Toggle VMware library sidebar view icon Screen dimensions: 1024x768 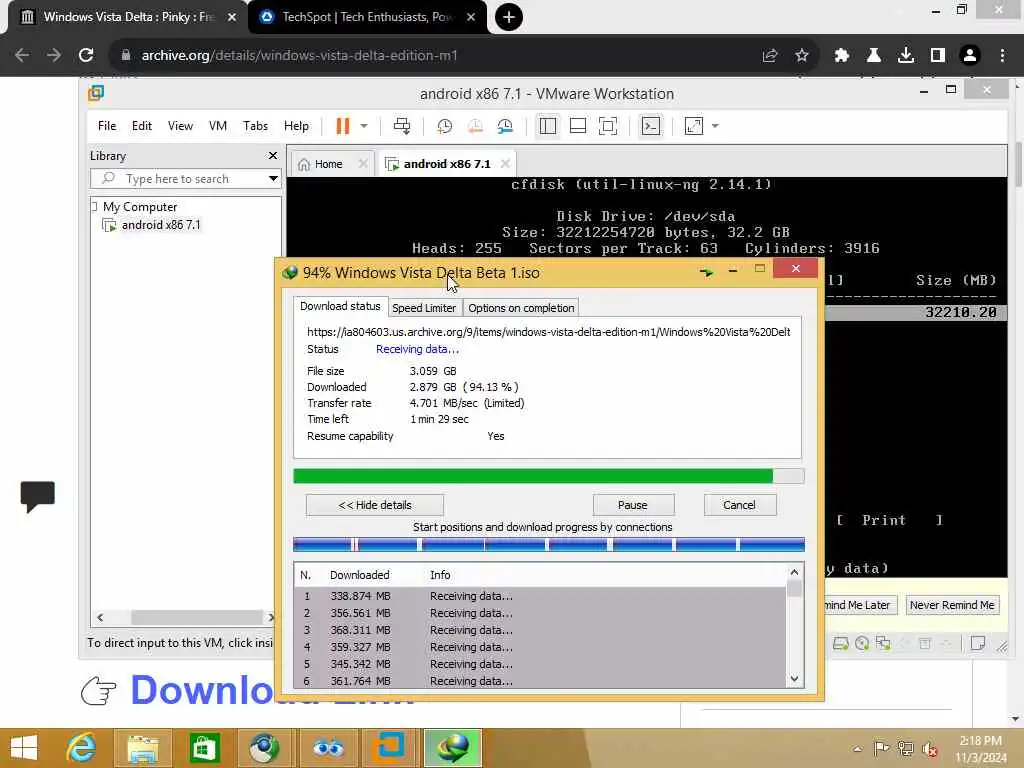click(x=548, y=126)
